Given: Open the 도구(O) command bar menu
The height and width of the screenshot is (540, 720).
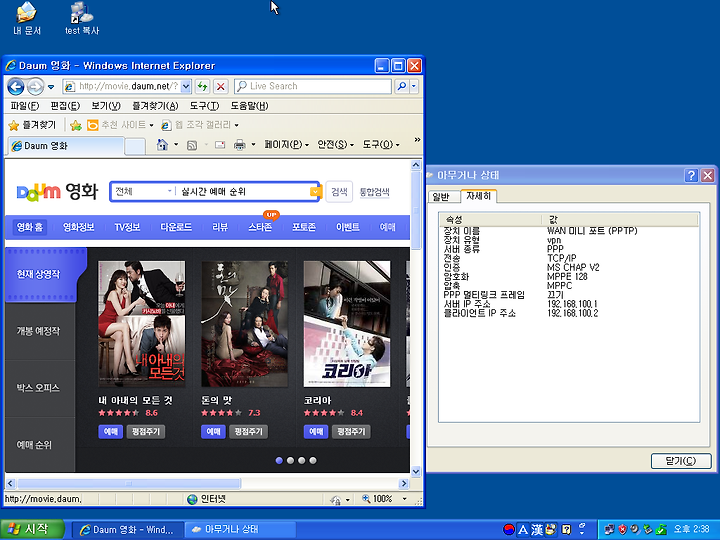Looking at the screenshot, I should pos(381,145).
